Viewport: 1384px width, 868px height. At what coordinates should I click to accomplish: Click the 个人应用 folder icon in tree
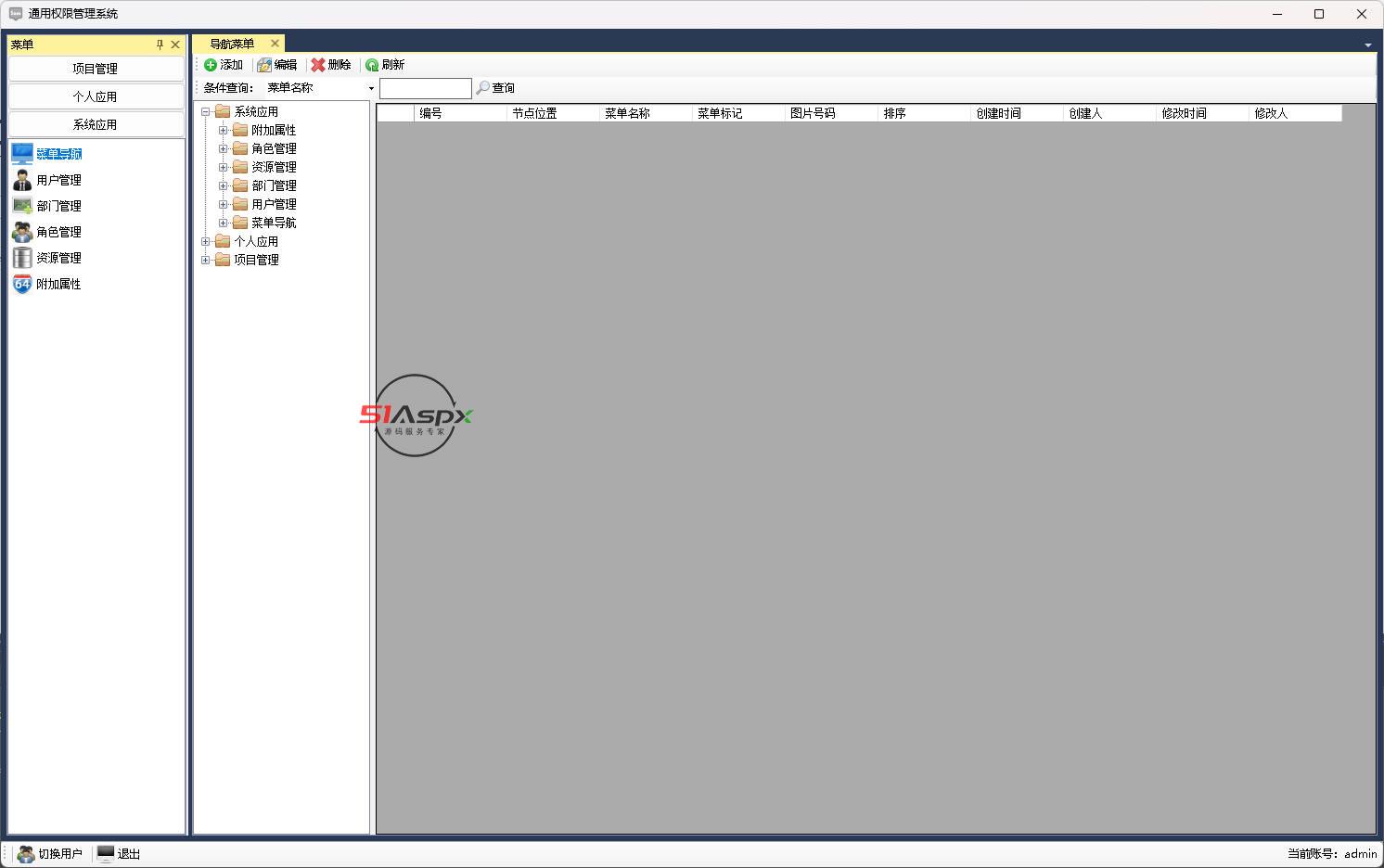pos(223,241)
